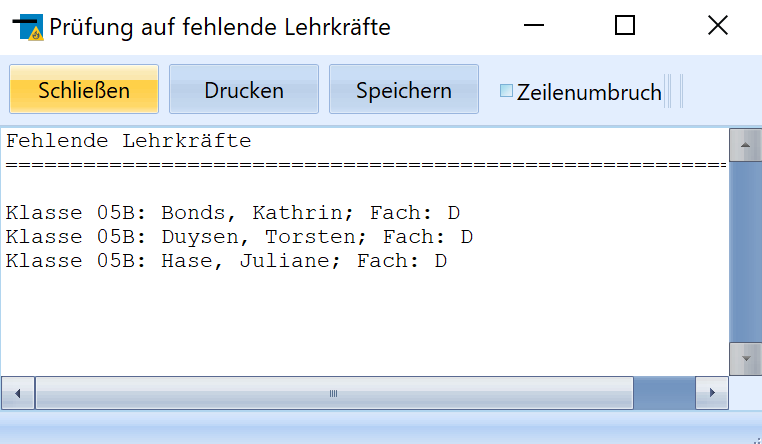Screen dimensions: 762x444
Task: Toggle the Zeilenumbruch checkbox
Action: [x=506, y=91]
